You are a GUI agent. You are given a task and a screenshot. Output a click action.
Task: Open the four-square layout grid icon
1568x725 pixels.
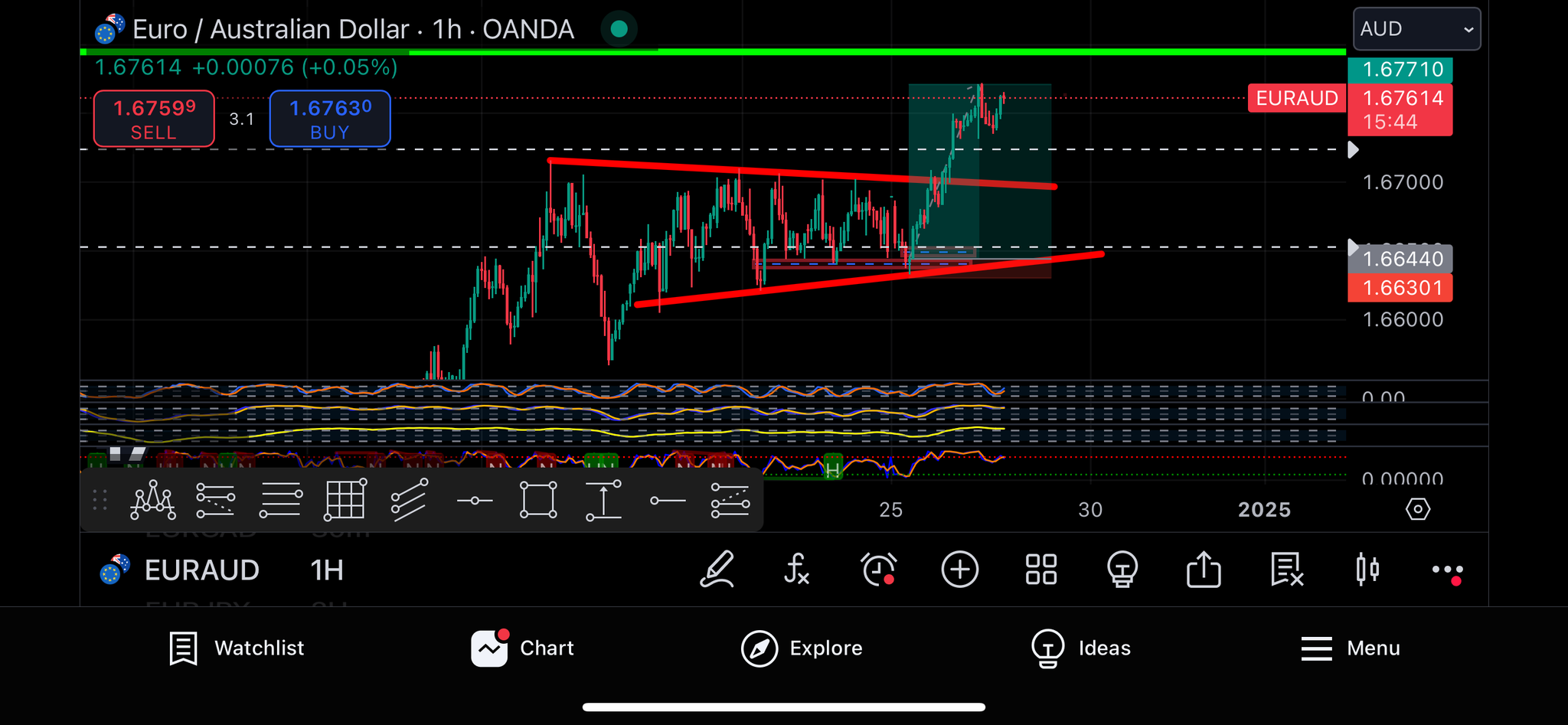(x=1041, y=570)
